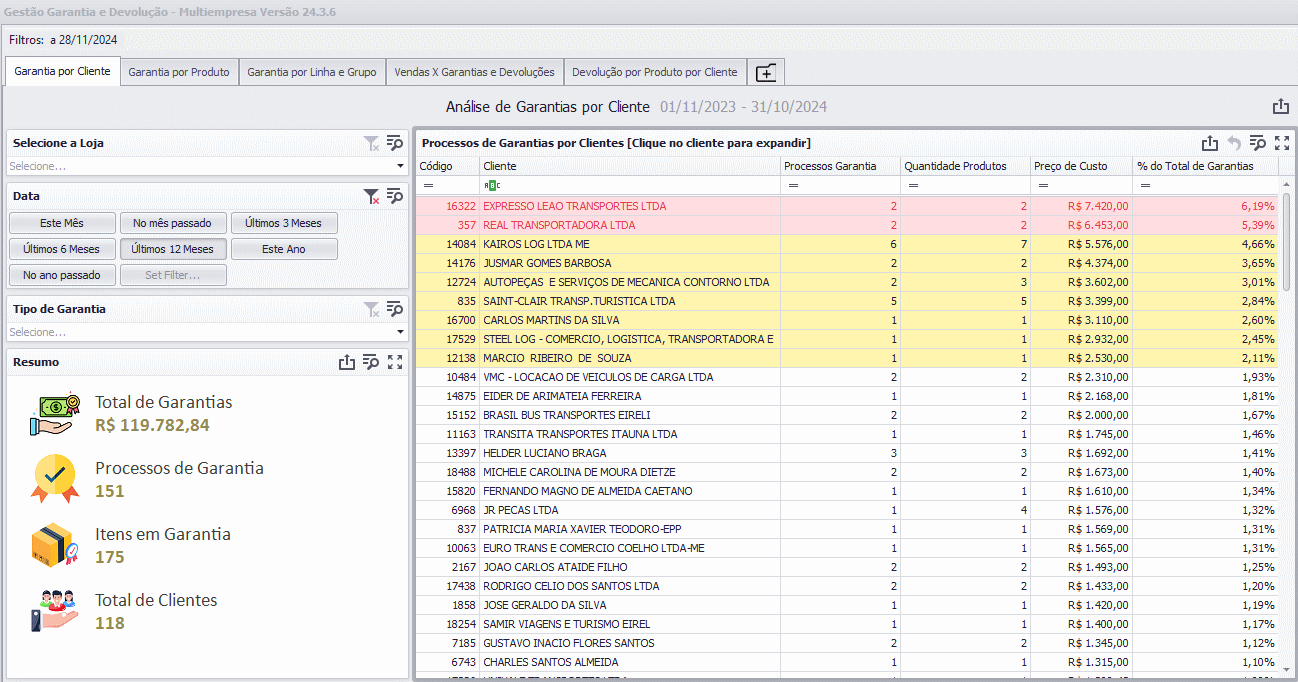The height and width of the screenshot is (682, 1298).
Task: Open inspect data icon in Selecione a Loja panel
Action: pos(395,143)
